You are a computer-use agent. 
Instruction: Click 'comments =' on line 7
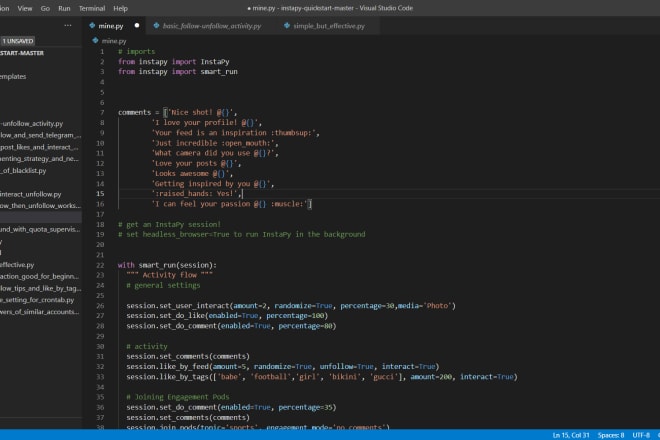coord(138,112)
